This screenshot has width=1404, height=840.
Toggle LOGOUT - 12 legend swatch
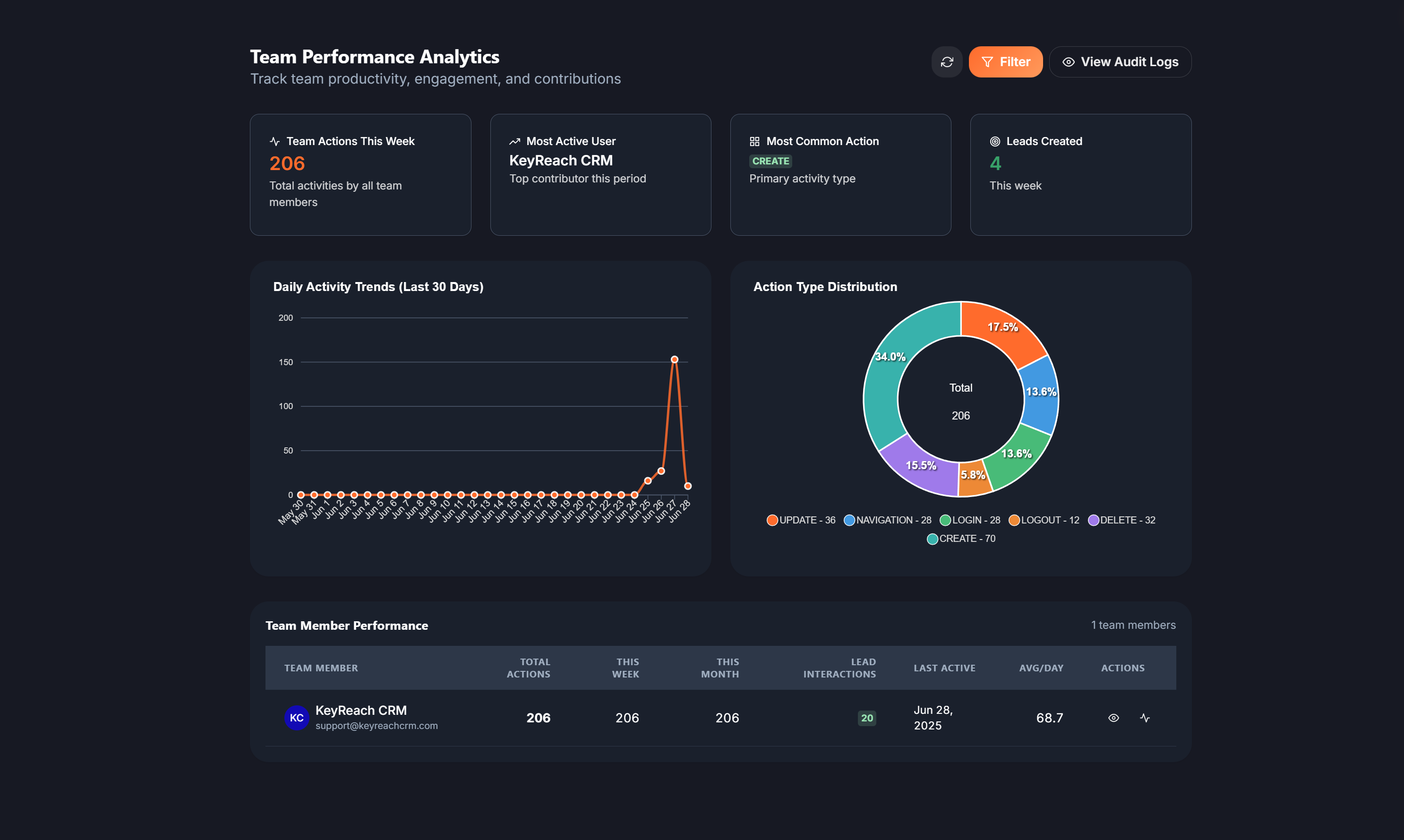[x=1013, y=520]
